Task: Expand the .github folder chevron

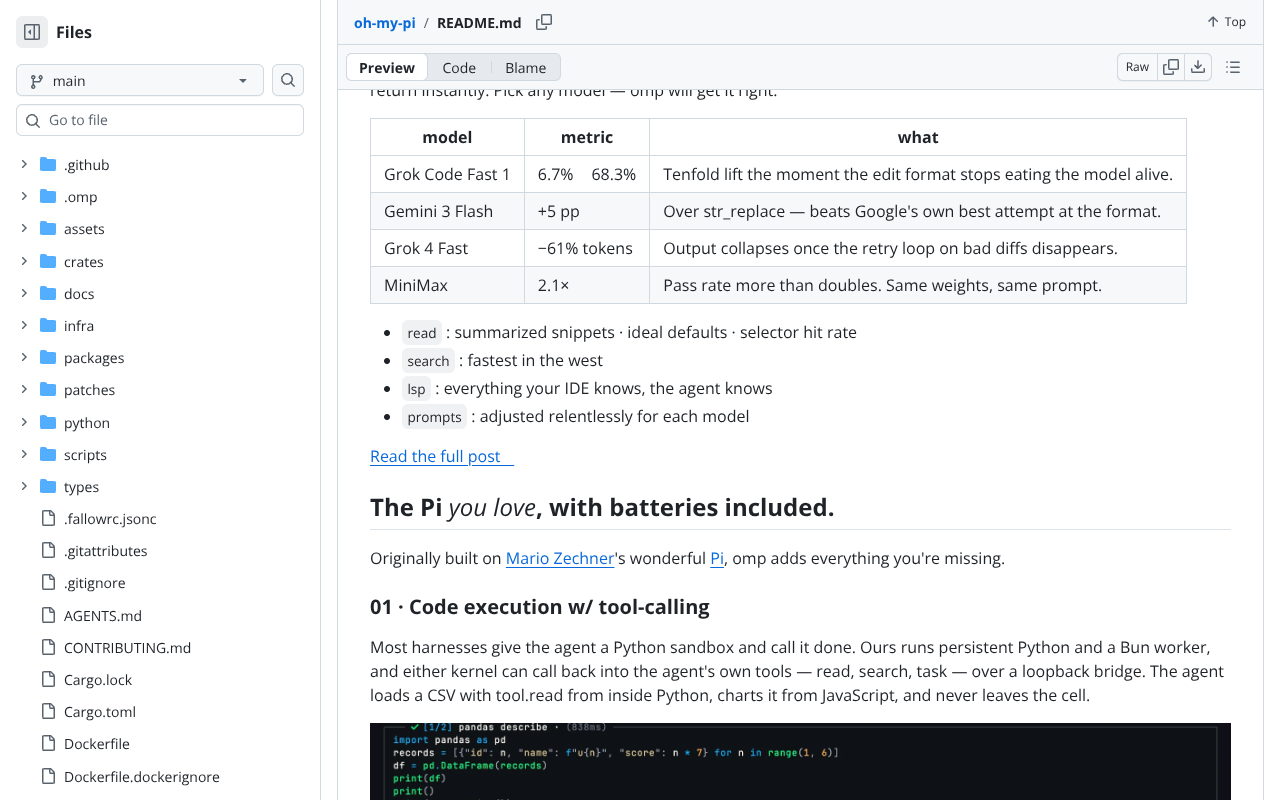Action: pos(24,164)
